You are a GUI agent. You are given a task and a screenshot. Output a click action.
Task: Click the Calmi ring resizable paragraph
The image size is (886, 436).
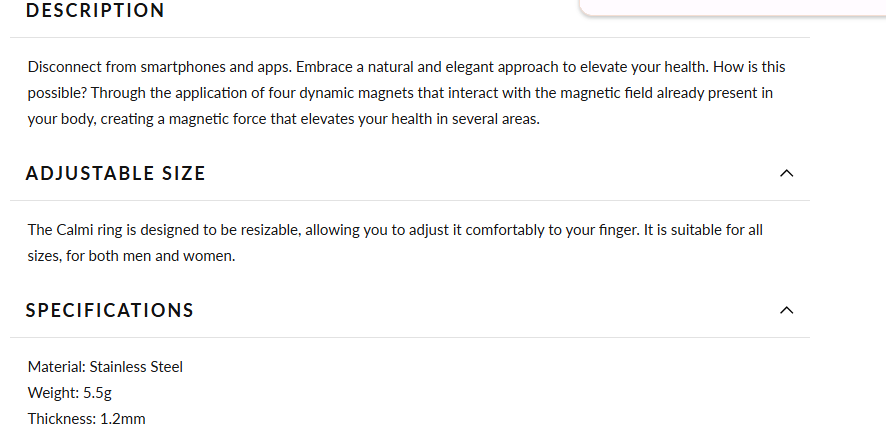395,243
